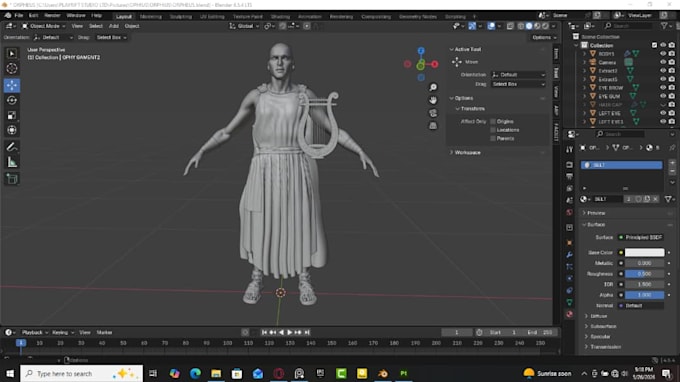The height and width of the screenshot is (382, 680).
Task: Add a new material slot
Action: pyautogui.click(x=672, y=163)
